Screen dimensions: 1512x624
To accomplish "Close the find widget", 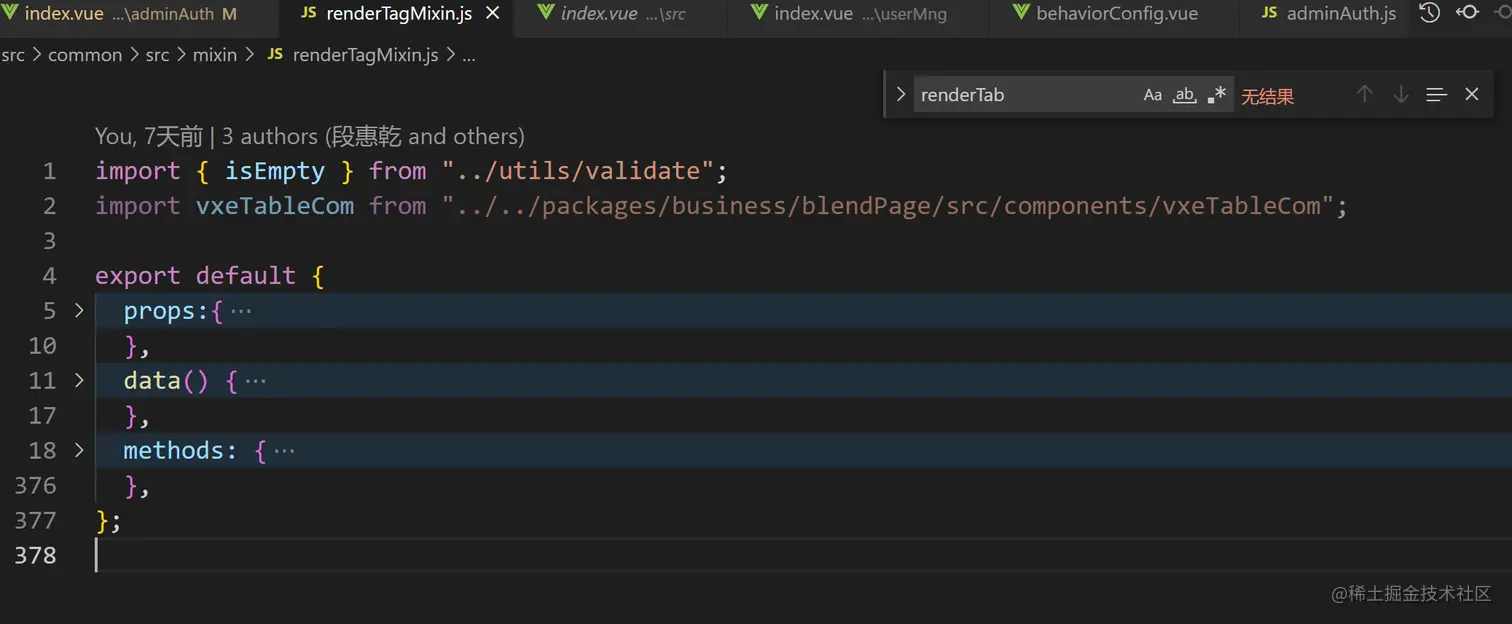I will point(1472,94).
